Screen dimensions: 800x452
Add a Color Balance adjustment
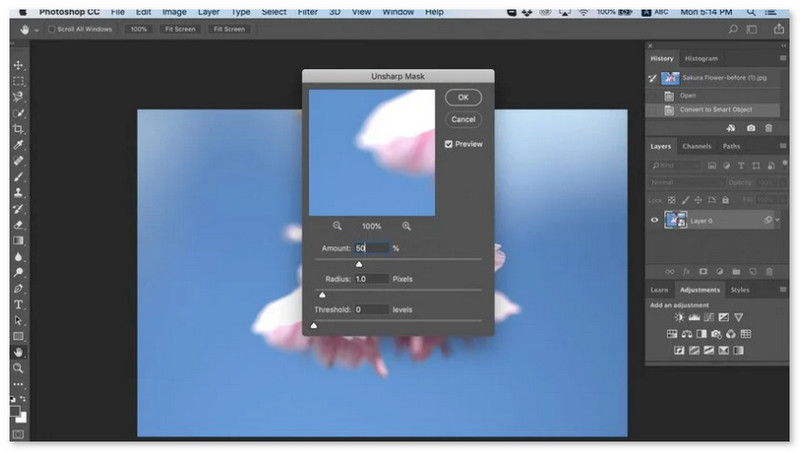point(687,334)
